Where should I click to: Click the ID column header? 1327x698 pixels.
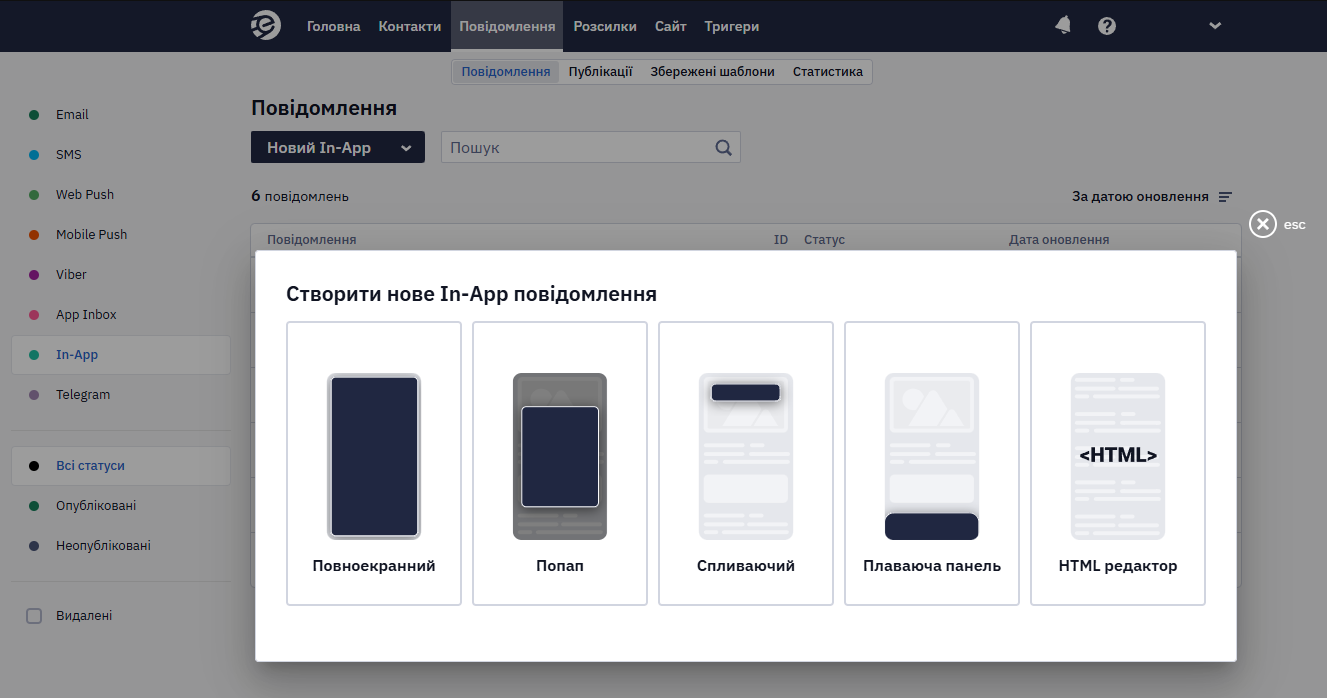click(781, 240)
